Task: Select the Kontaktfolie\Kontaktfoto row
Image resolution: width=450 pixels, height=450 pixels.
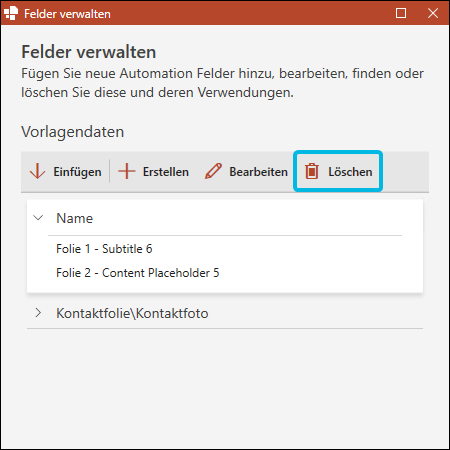Action: point(225,313)
